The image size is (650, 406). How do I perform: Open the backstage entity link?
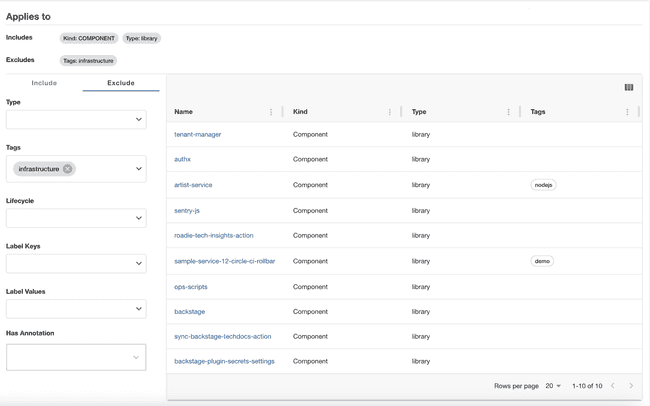(189, 312)
